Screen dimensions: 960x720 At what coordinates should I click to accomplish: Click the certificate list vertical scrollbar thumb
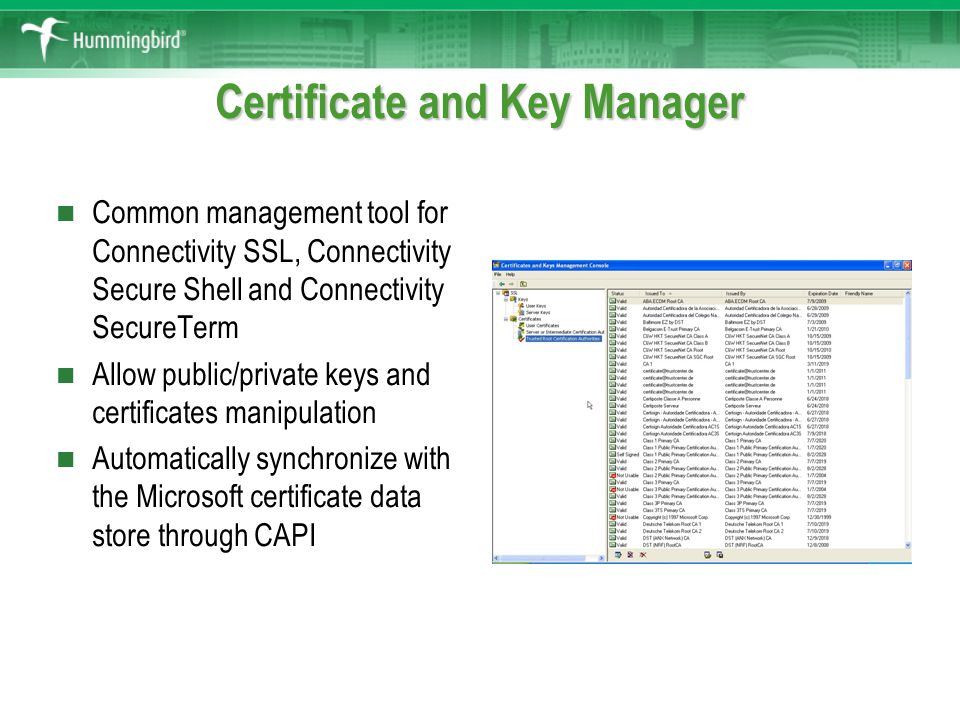[908, 338]
